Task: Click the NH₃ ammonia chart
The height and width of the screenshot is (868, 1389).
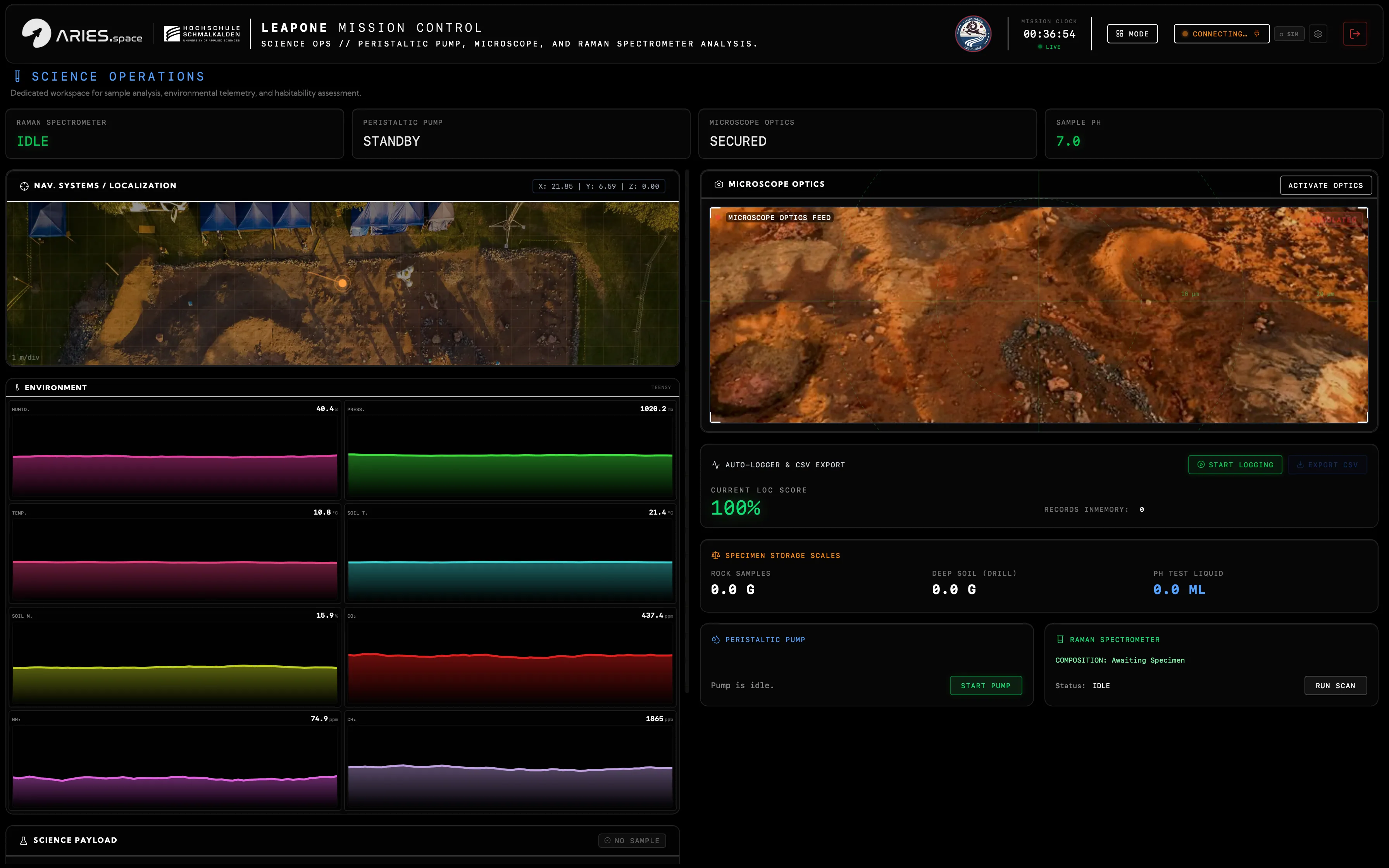Action: point(174,761)
